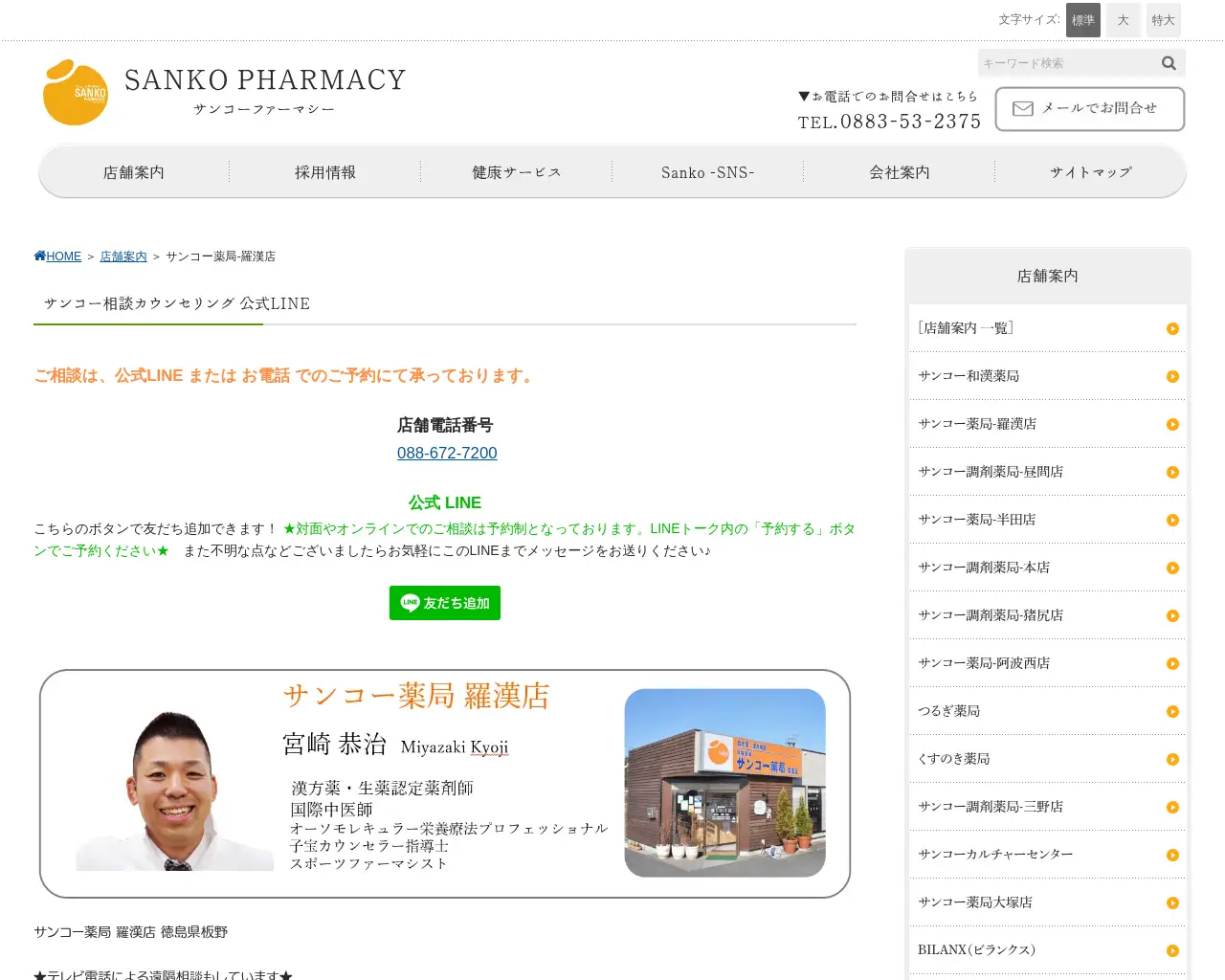Viewport: 1225px width, 980px height.
Task: Click the arrow icon next to サンコー薬局-半田店
Action: pos(1172,521)
